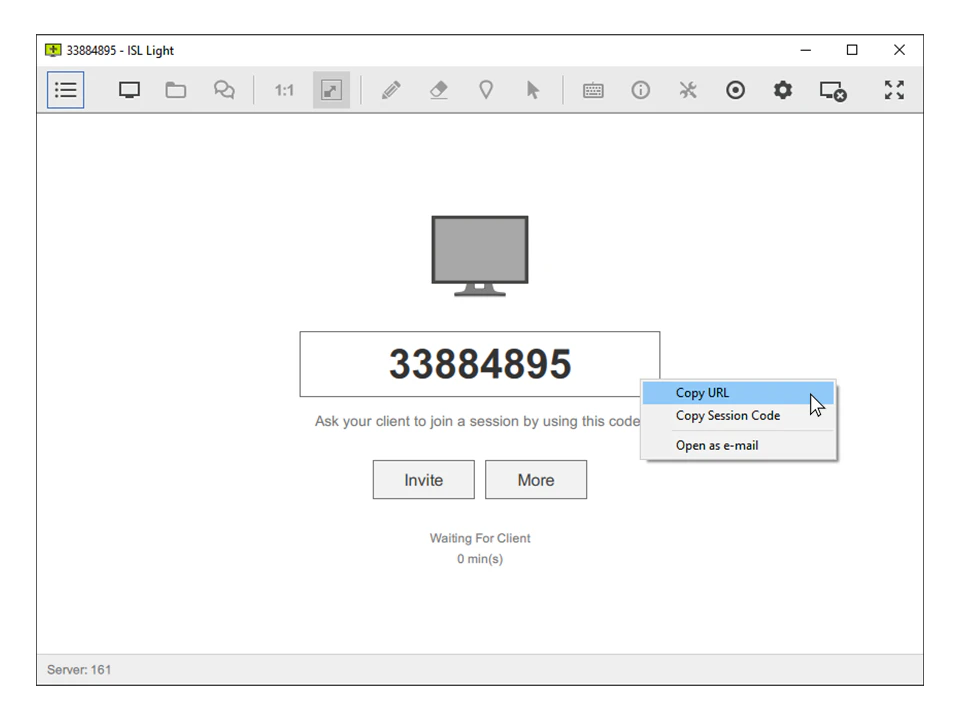Click the session recording circle icon

[x=735, y=90]
